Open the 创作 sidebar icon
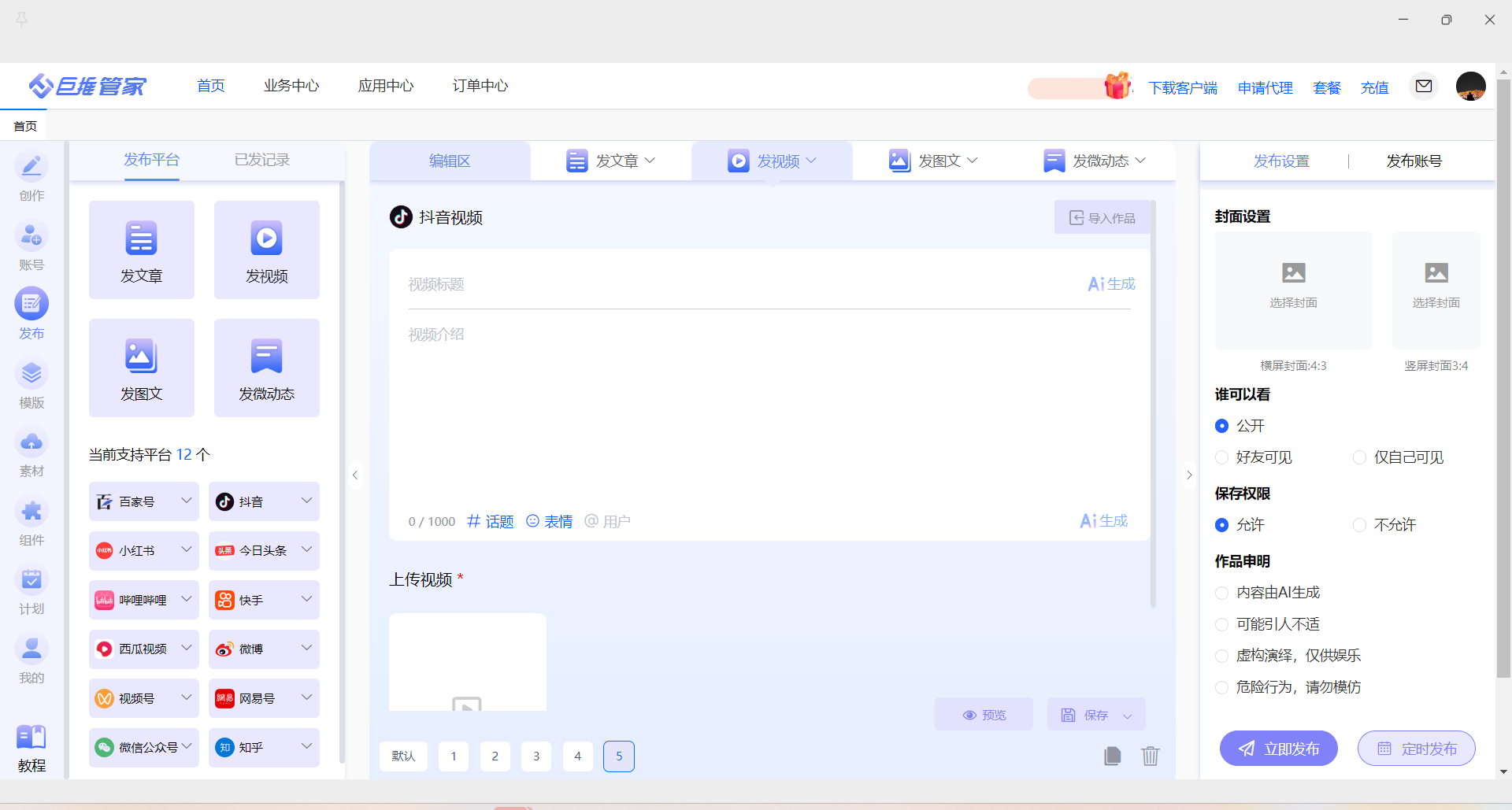This screenshot has width=1512, height=810. click(31, 167)
